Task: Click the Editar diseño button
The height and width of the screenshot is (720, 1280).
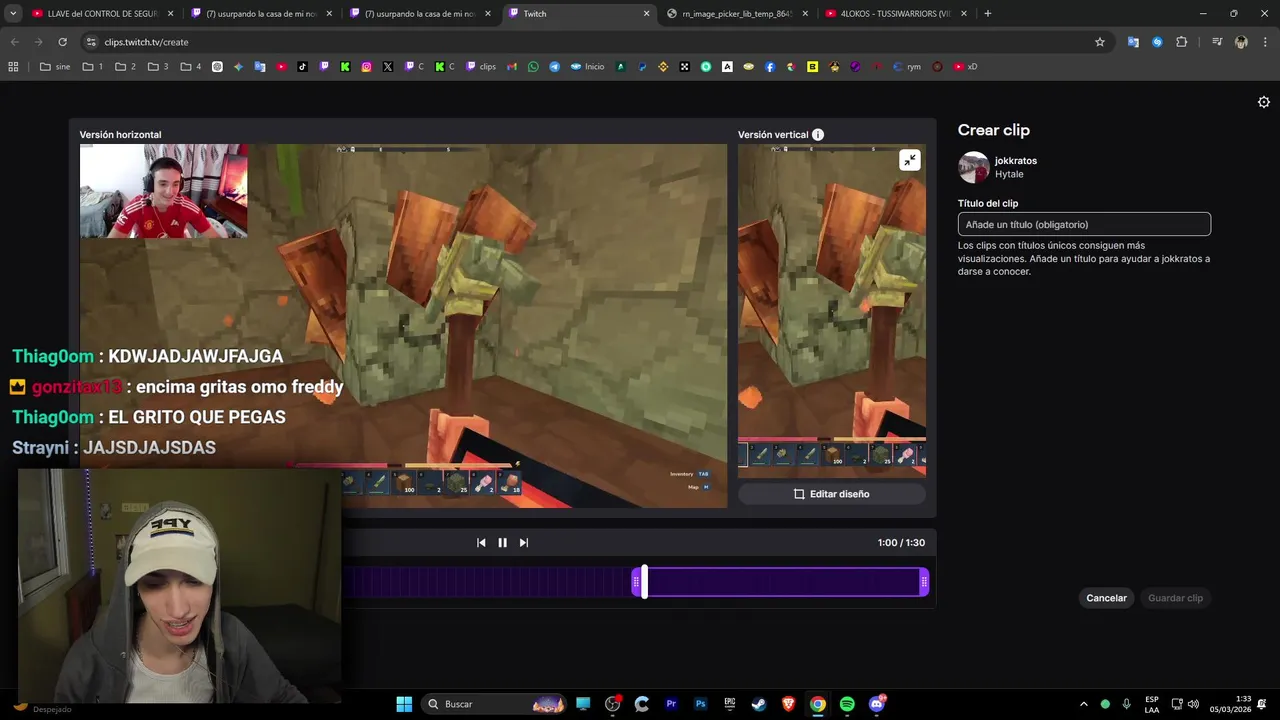Action: tap(831, 494)
